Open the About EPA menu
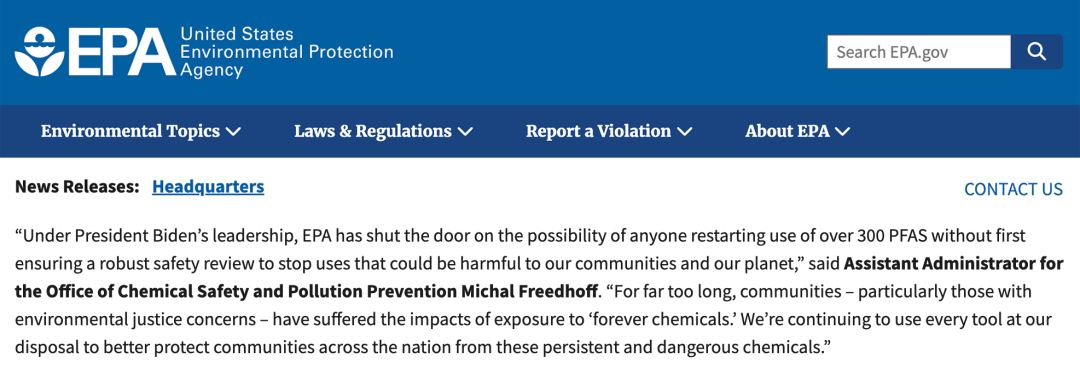Screen dimensions: 1080x375 pyautogui.click(x=787, y=131)
